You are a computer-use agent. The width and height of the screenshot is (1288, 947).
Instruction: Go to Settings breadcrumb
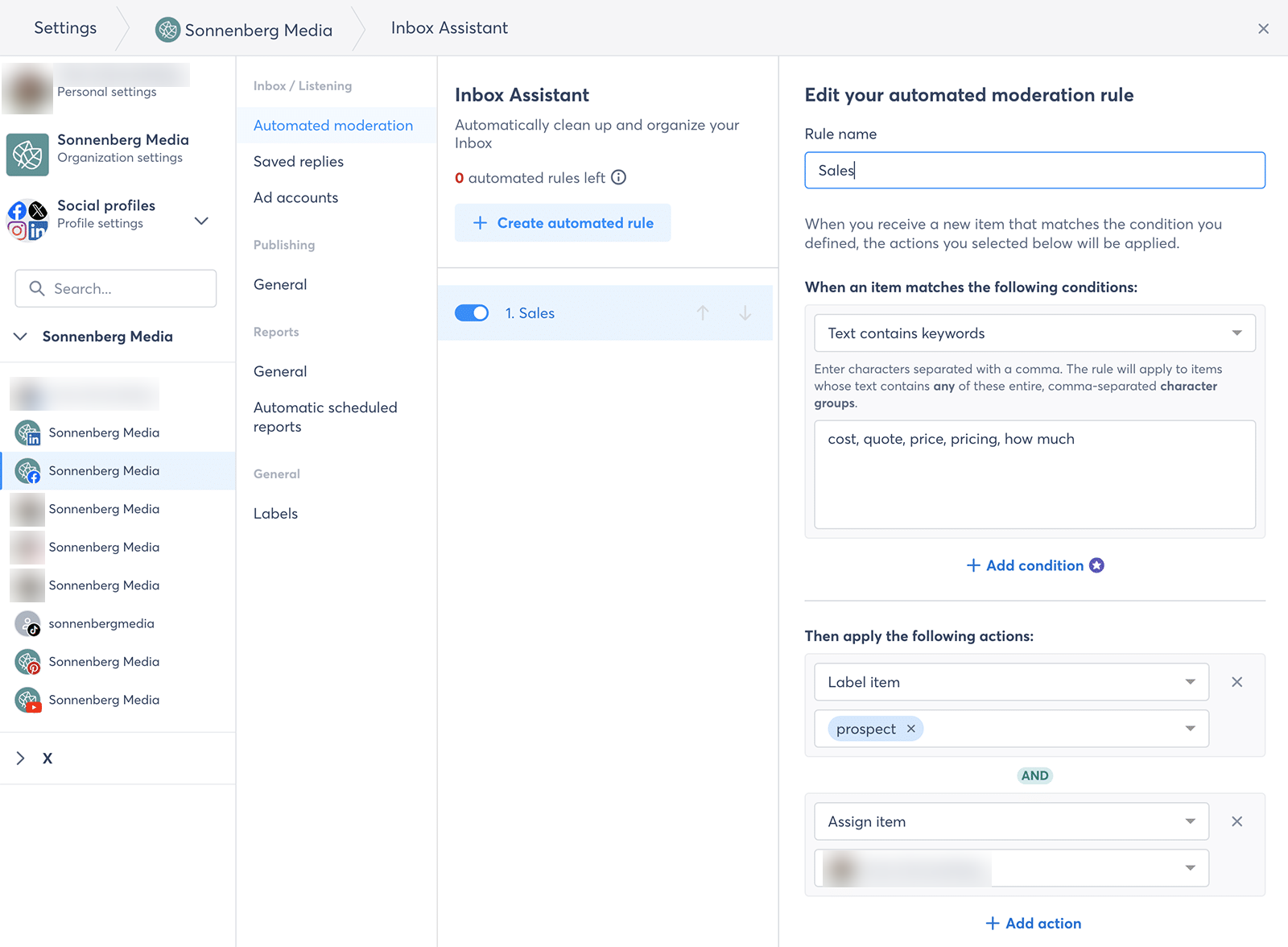point(65,28)
